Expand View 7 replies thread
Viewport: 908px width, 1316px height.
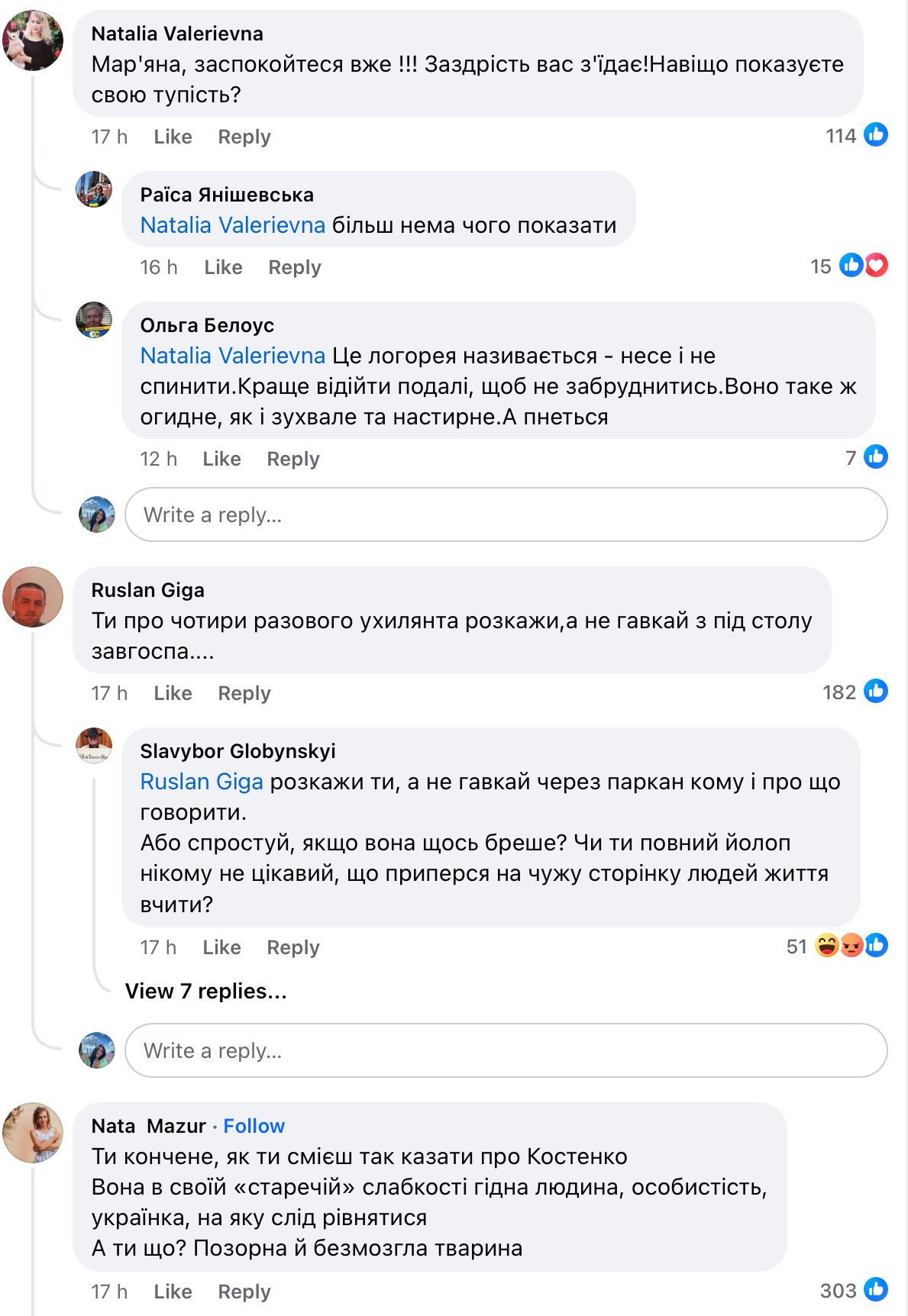pyautogui.click(x=205, y=991)
